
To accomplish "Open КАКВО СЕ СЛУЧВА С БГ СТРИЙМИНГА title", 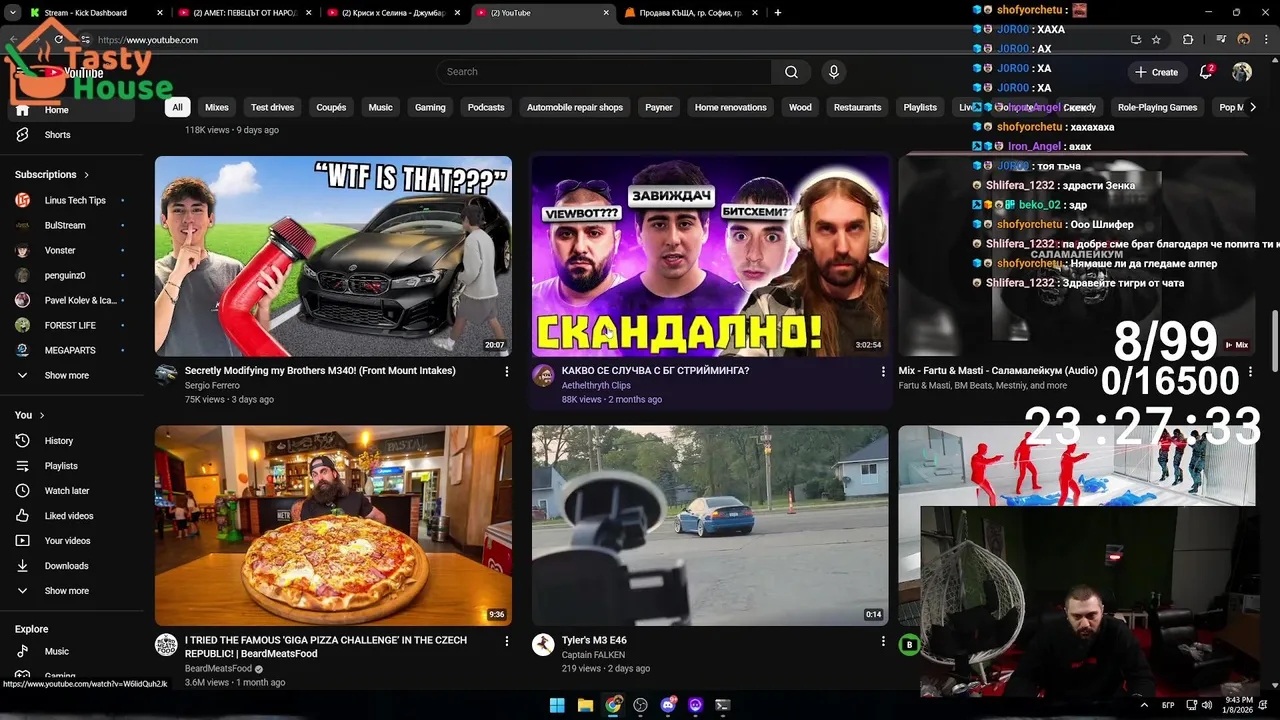I will (655, 371).
